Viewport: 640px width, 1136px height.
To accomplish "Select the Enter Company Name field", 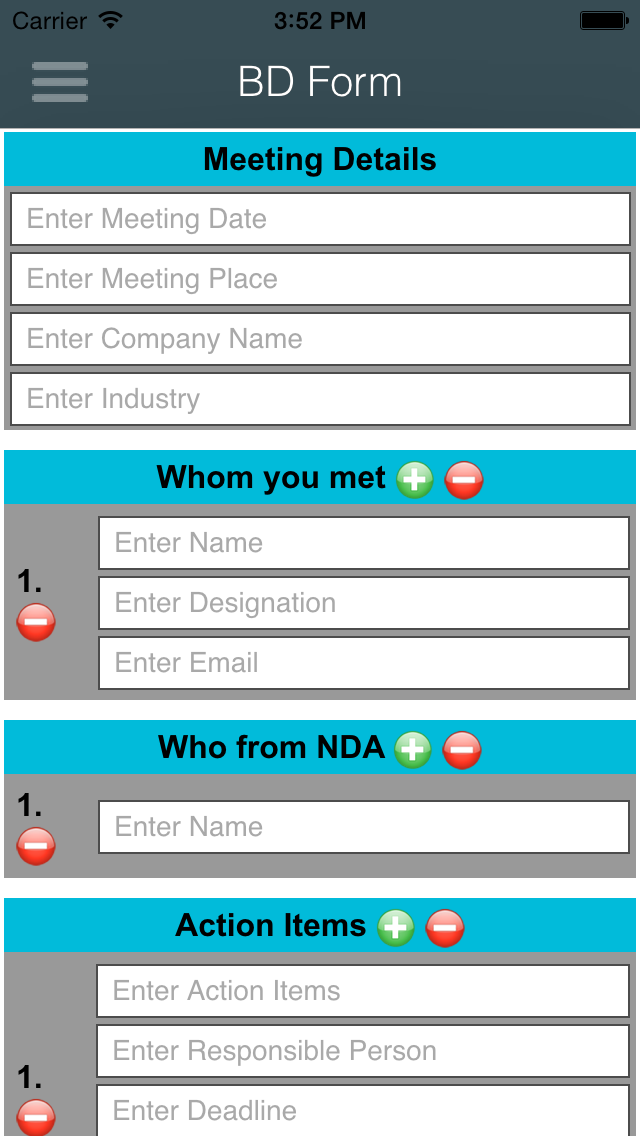I will [x=320, y=339].
